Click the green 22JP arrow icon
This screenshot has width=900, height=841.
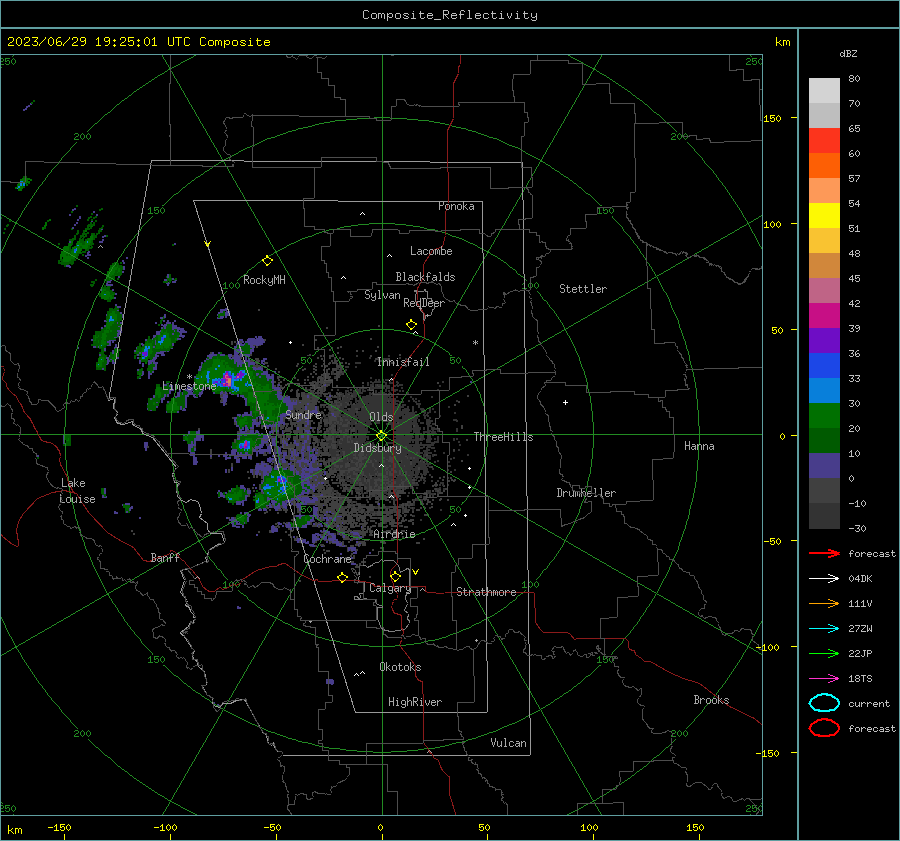tap(824, 653)
